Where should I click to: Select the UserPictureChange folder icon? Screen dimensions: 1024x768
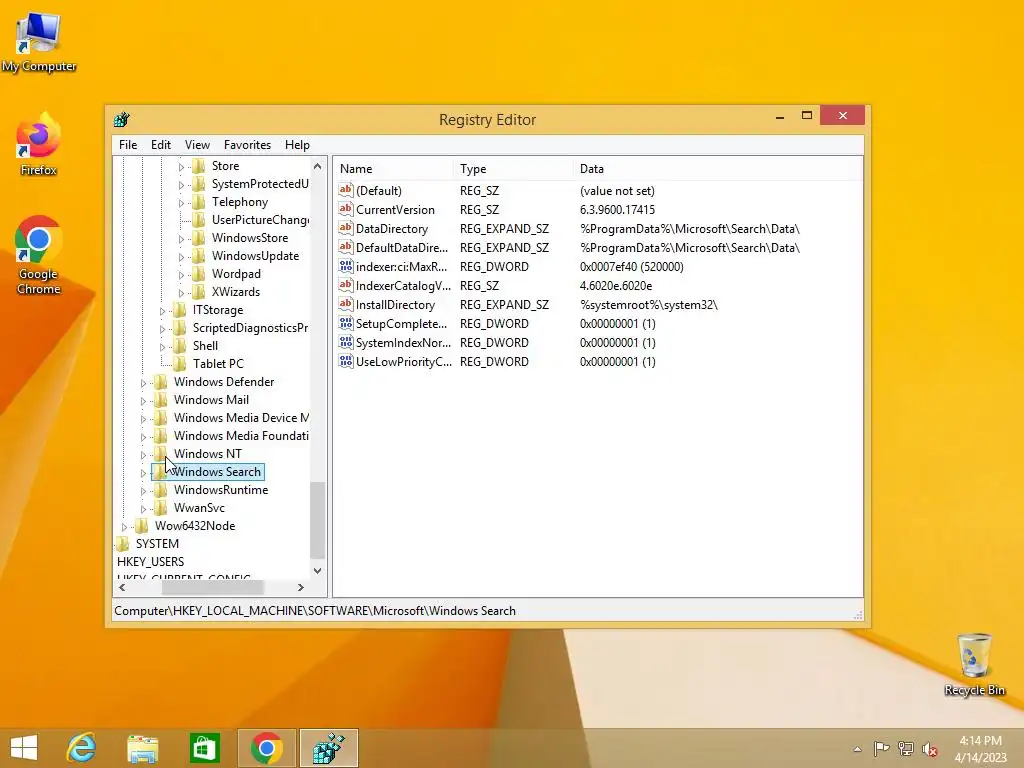click(199, 220)
